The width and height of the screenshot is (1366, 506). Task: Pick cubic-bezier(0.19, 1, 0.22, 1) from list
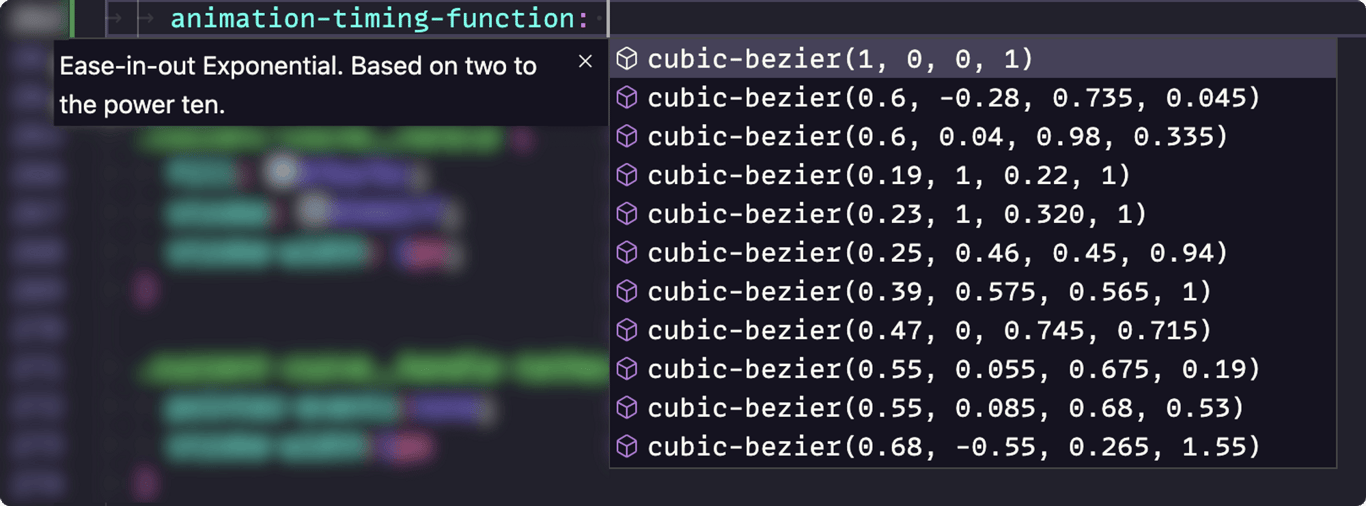point(973,175)
